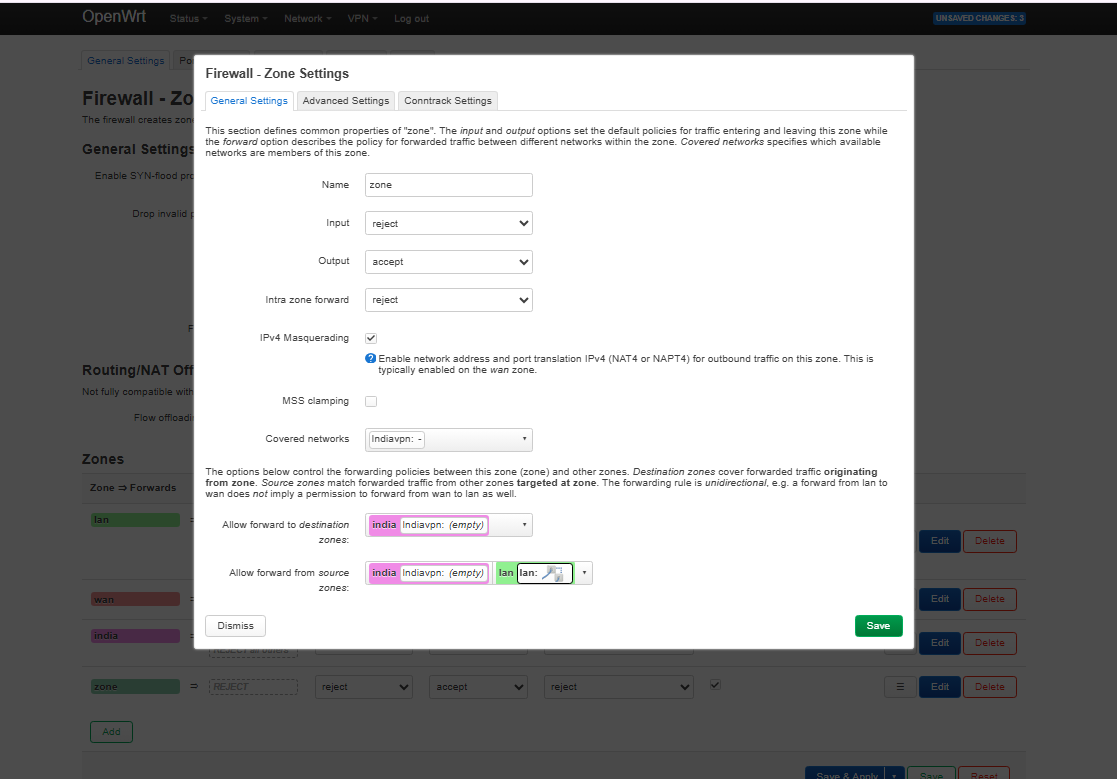Screen dimensions: 1117x779
Task: Click inside the zone Name input field
Action: click(x=448, y=184)
